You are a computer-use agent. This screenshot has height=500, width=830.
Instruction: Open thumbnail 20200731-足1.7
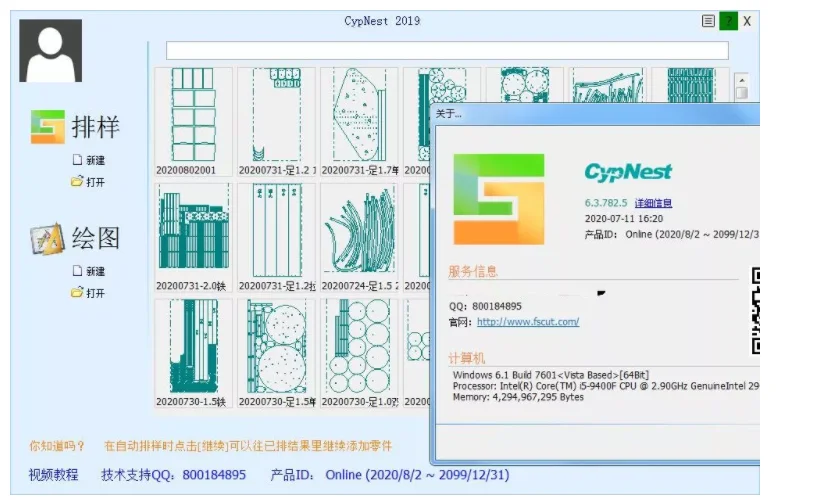pos(359,122)
